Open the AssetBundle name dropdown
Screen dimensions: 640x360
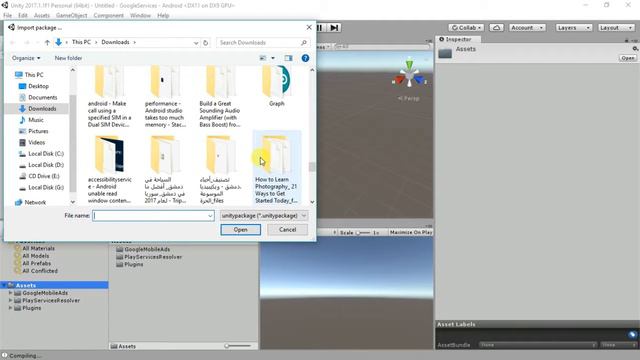click(x=537, y=345)
